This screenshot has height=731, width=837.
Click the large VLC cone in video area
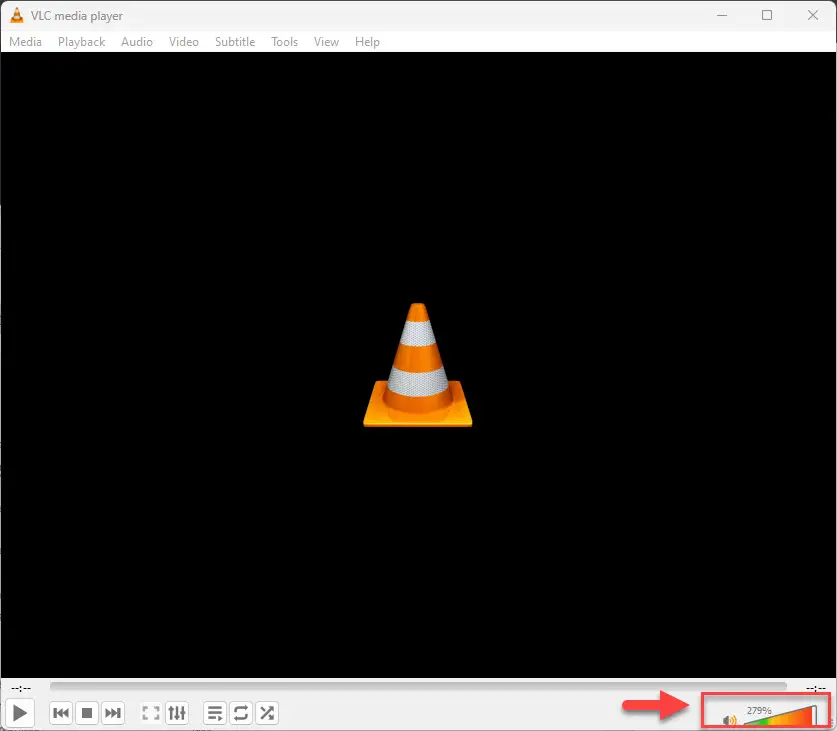click(418, 365)
